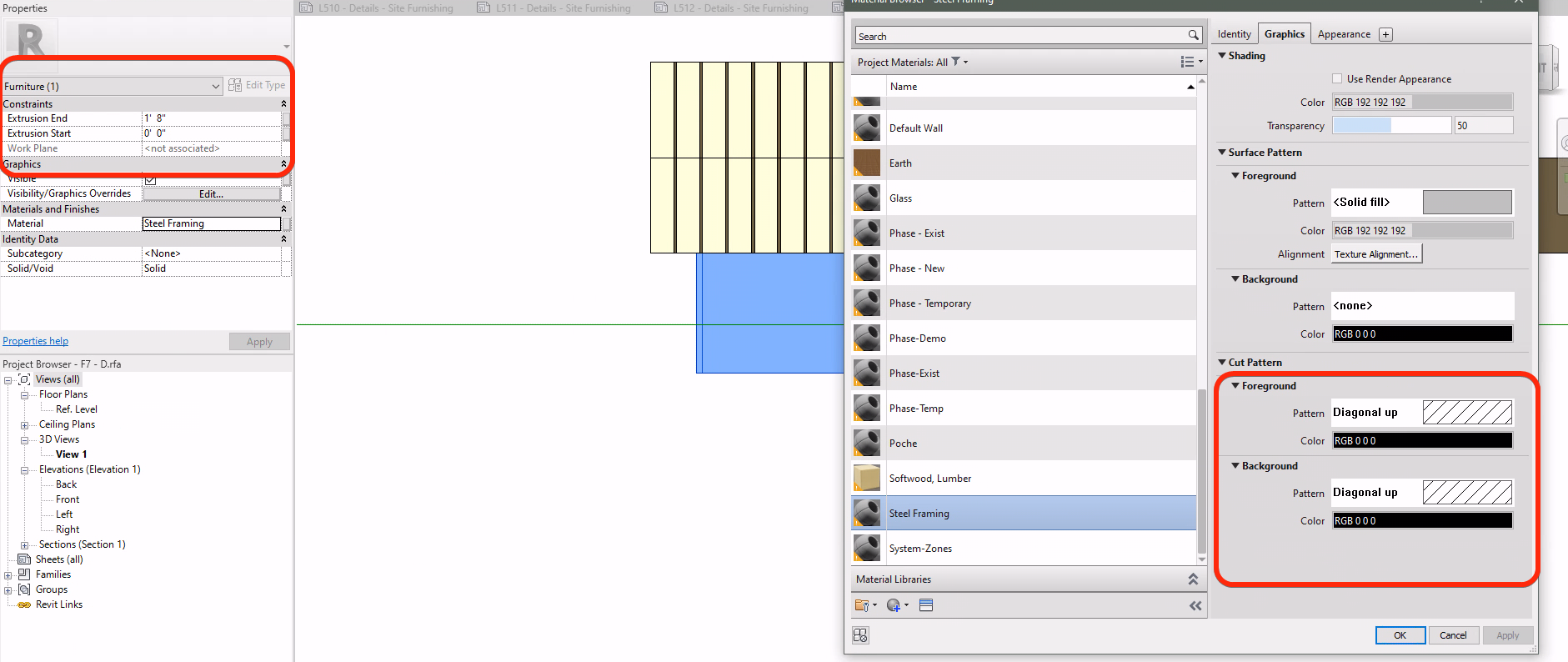Image resolution: width=1568 pixels, height=662 pixels.
Task: Click the Earth material thumbnail
Action: coord(867,163)
